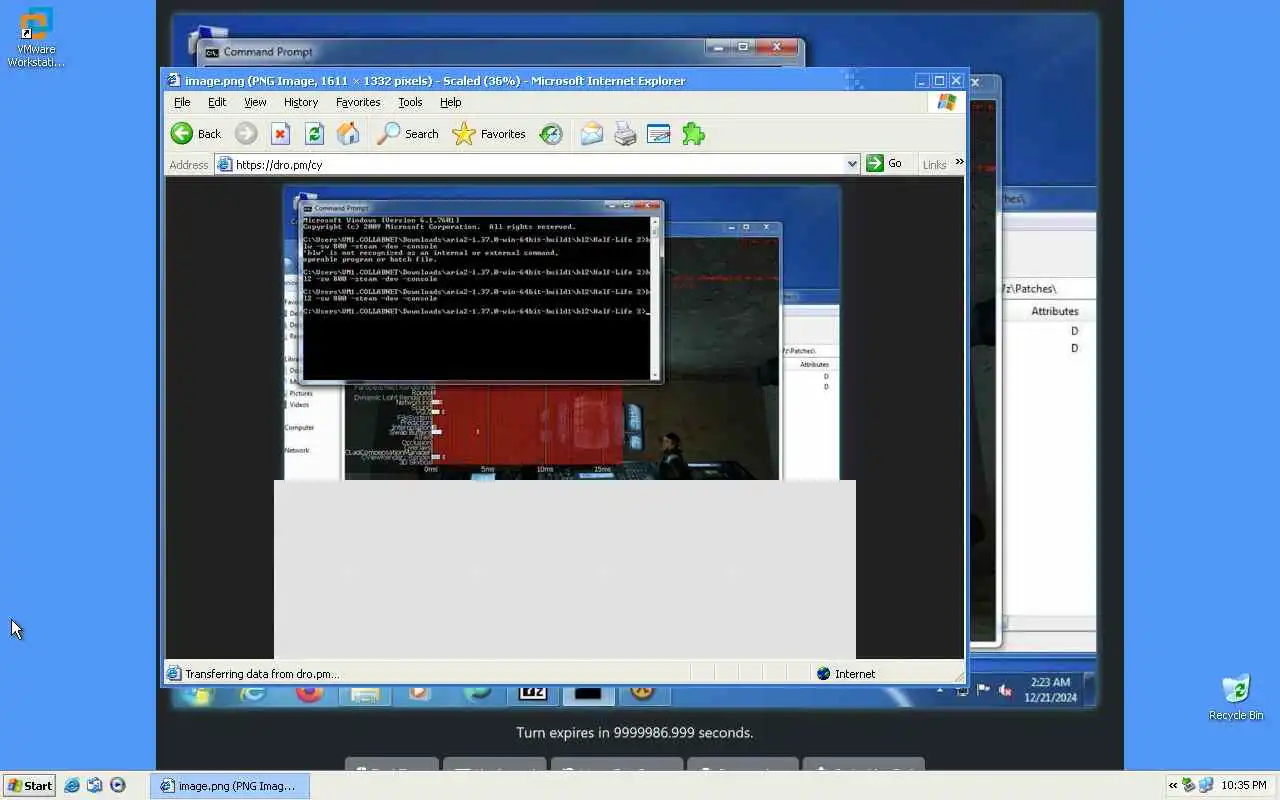
Task: Click the IE icon in the window title bar
Action: click(174, 81)
